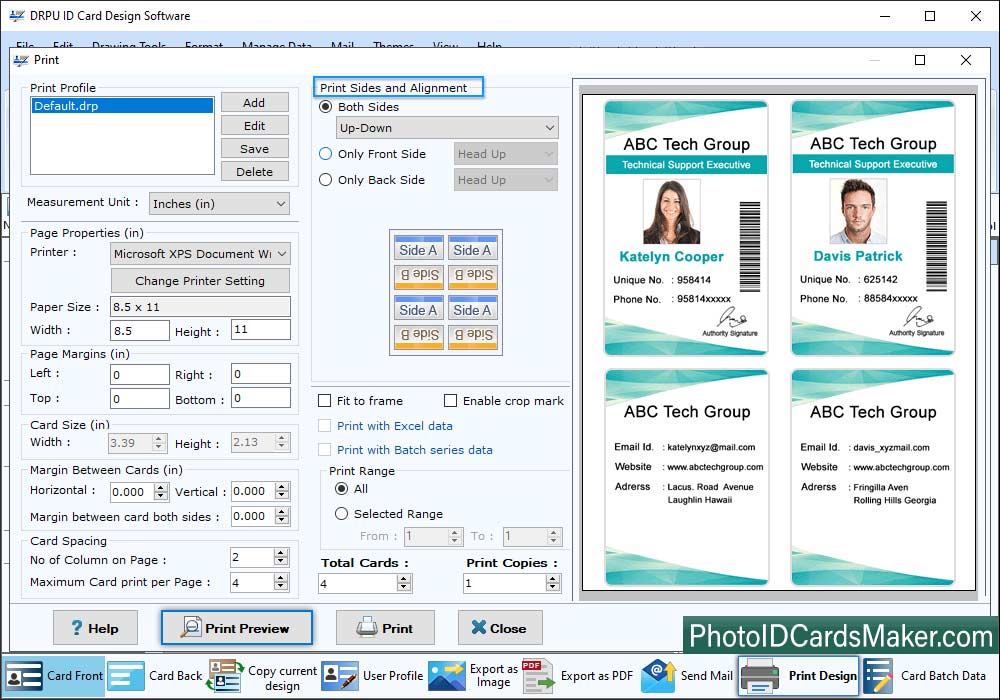This screenshot has width=1000, height=700.
Task: Open the Card Batch Data icon
Action: [878, 676]
